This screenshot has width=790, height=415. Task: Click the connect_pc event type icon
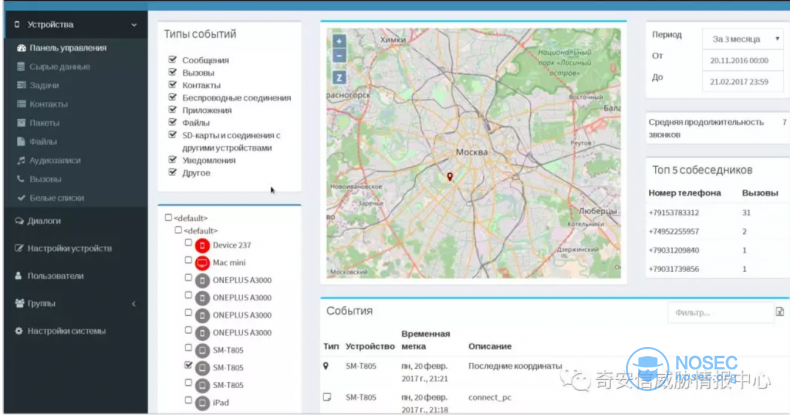tap(327, 397)
